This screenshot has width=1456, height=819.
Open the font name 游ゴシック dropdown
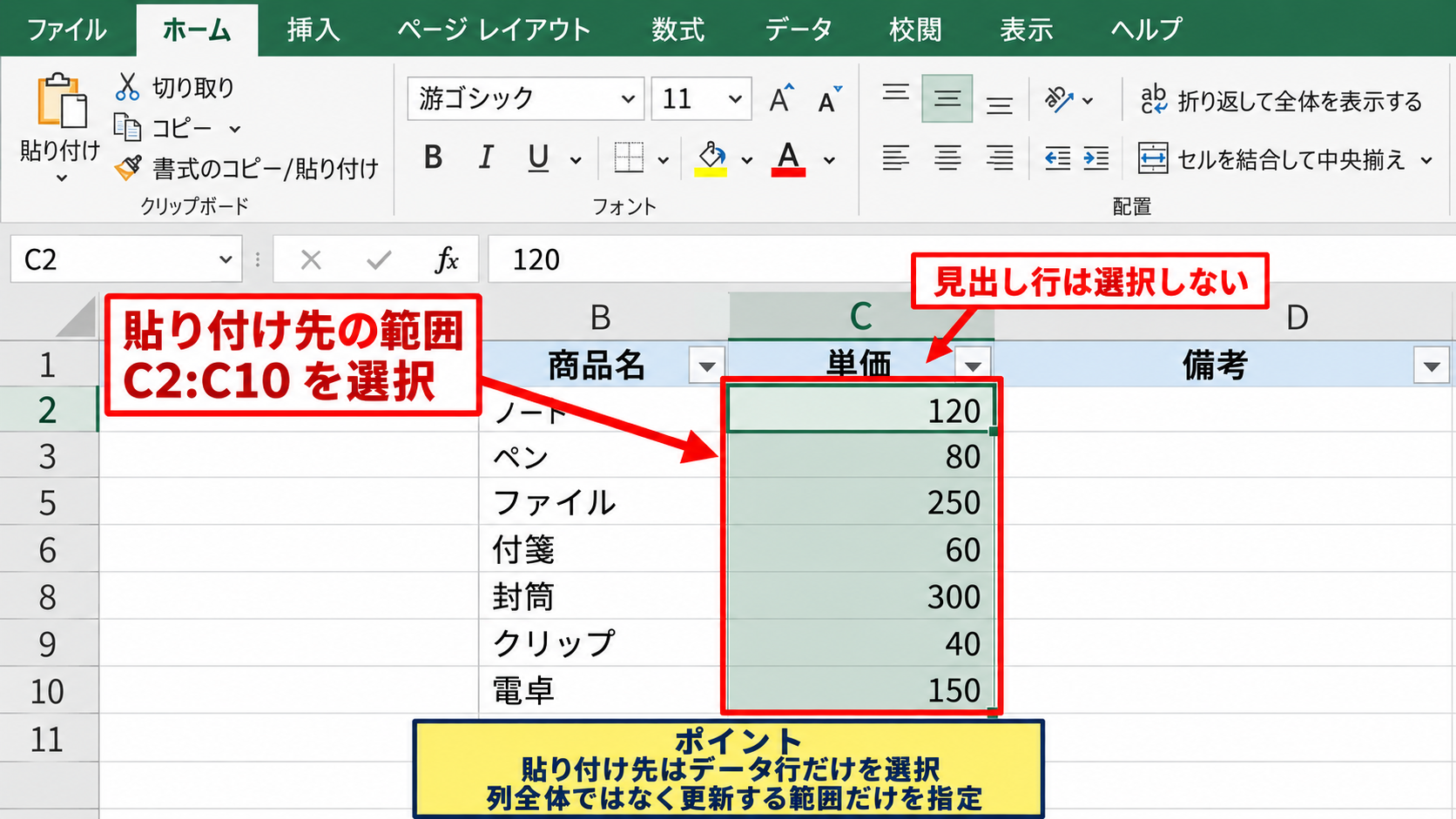(628, 99)
